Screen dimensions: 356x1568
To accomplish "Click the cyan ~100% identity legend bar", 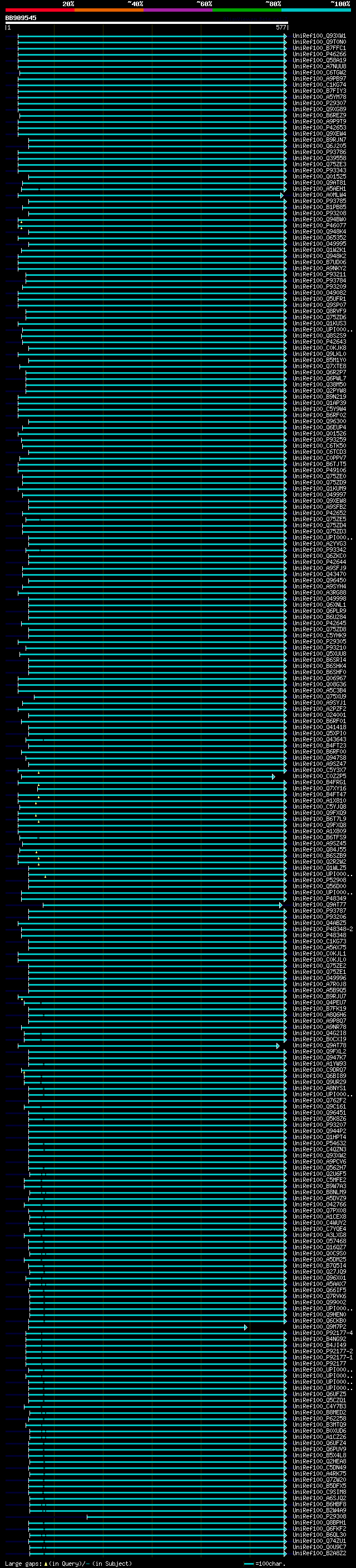I will click(316, 10).
